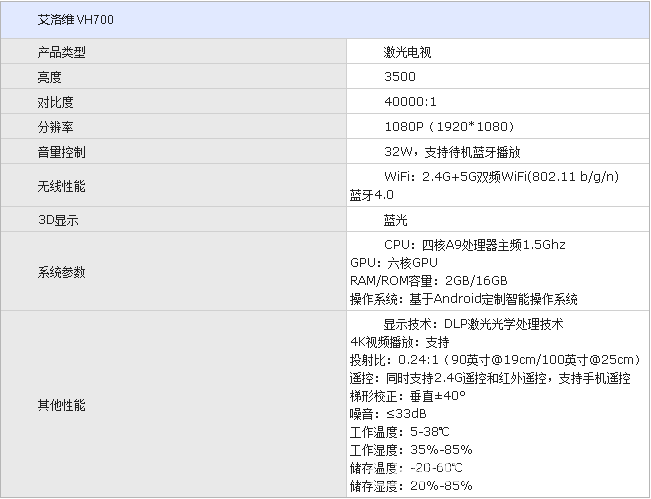
Task: Click the 投射比：0.24:1 line
Action: [x=495, y=360]
